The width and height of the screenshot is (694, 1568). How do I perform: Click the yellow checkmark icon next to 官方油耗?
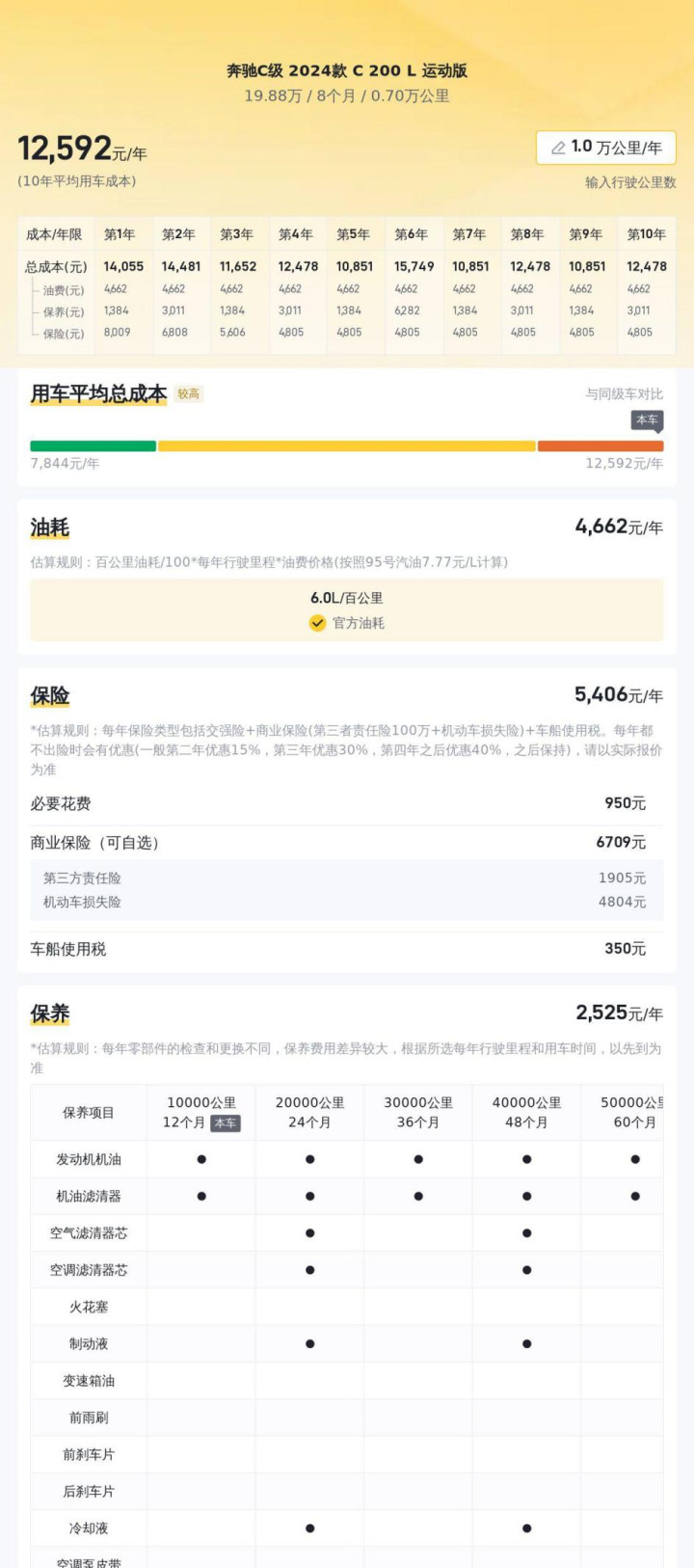pyautogui.click(x=317, y=623)
